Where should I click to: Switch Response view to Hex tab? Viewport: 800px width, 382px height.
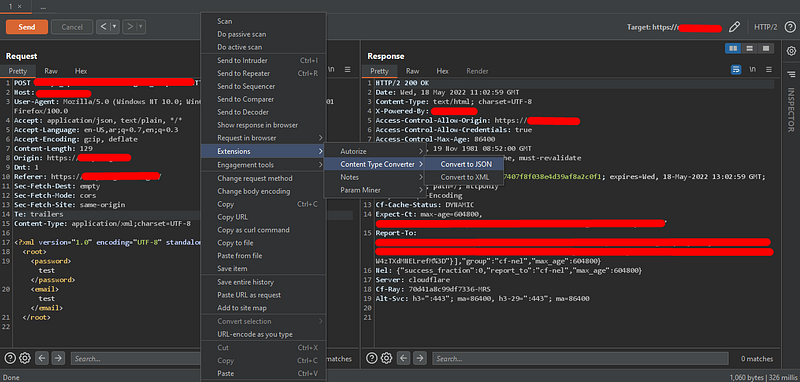tap(442, 71)
